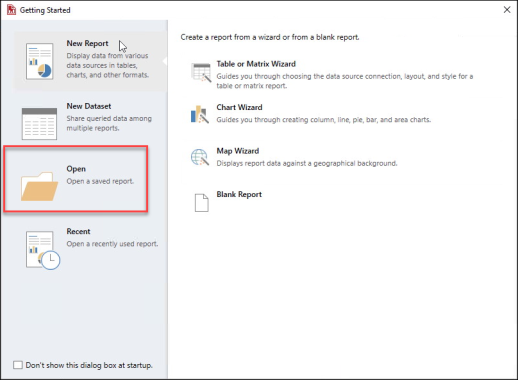The image size is (518, 380).
Task: Click 'Guides you through choosing the data source' text
Action: (x=345, y=81)
